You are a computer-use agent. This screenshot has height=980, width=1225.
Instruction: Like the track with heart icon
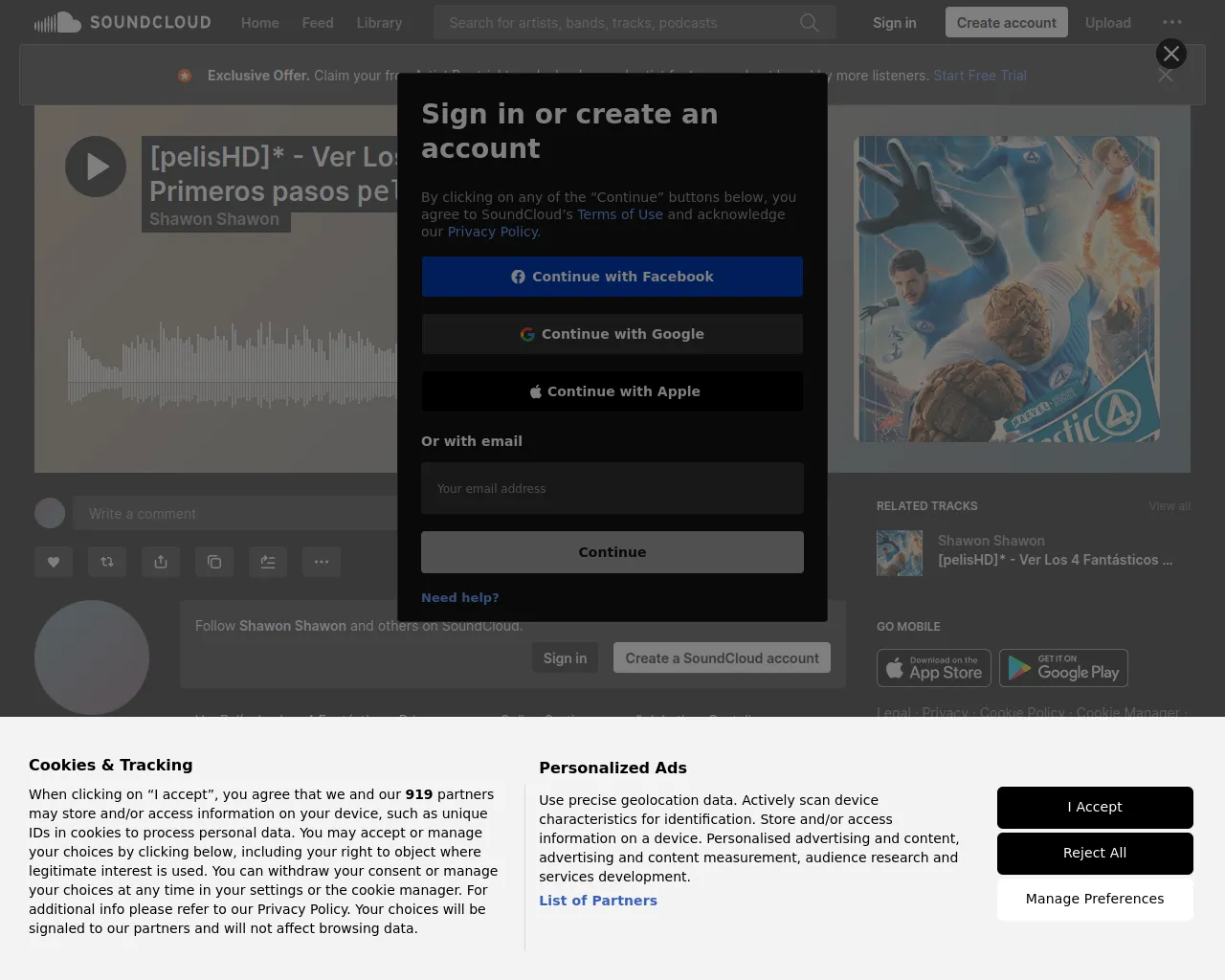pos(54,562)
